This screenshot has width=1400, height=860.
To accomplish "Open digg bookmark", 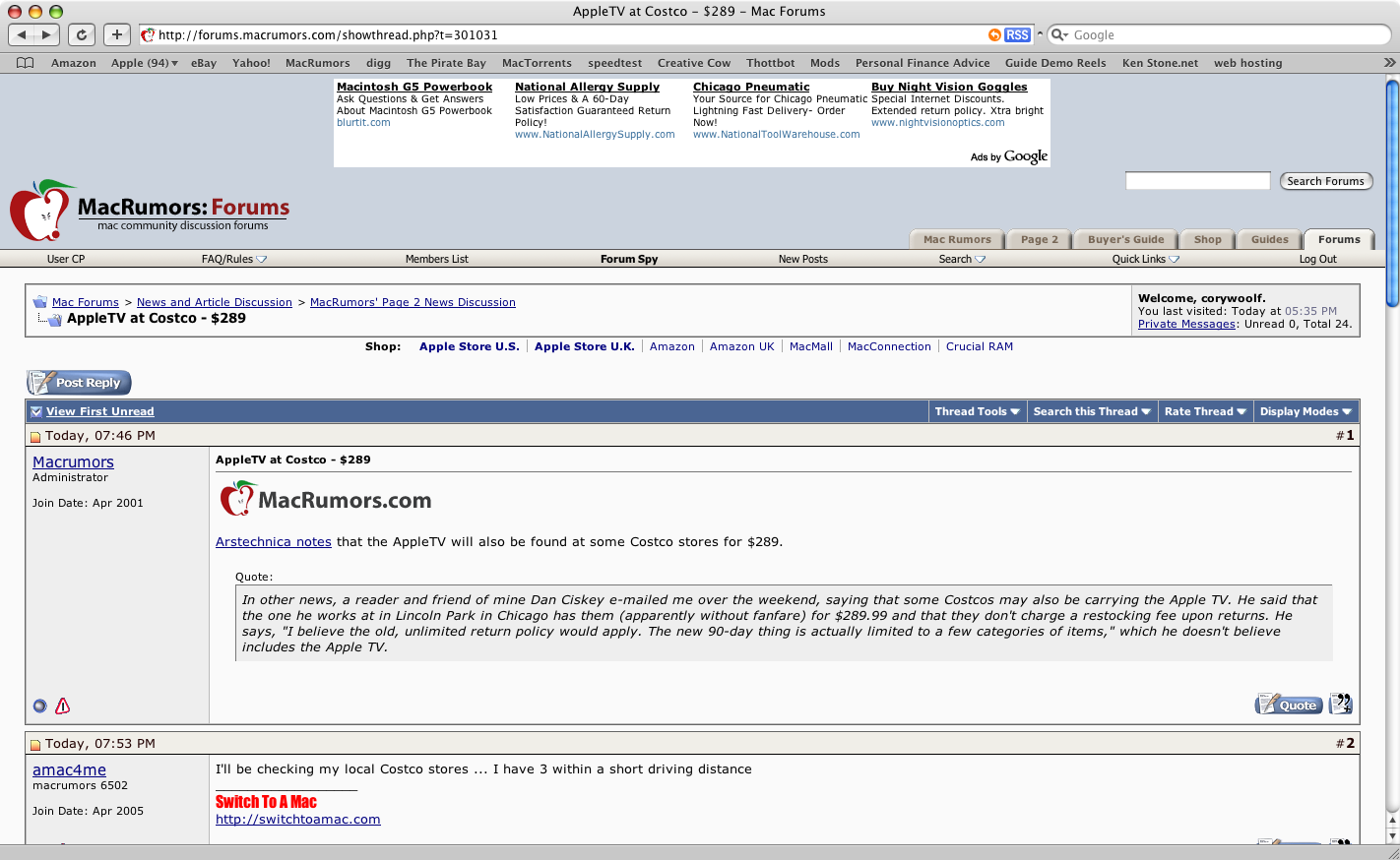I will click(378, 63).
